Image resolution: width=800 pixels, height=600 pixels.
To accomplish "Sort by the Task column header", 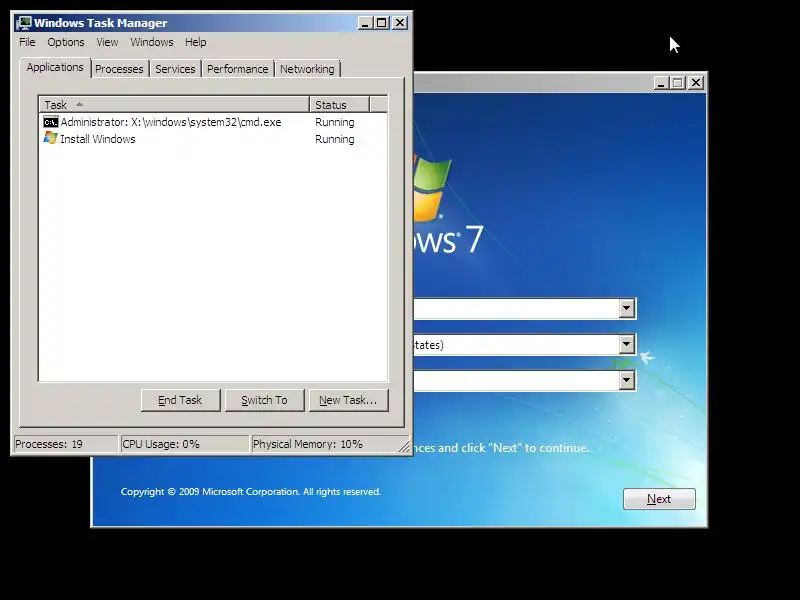I will (174, 105).
